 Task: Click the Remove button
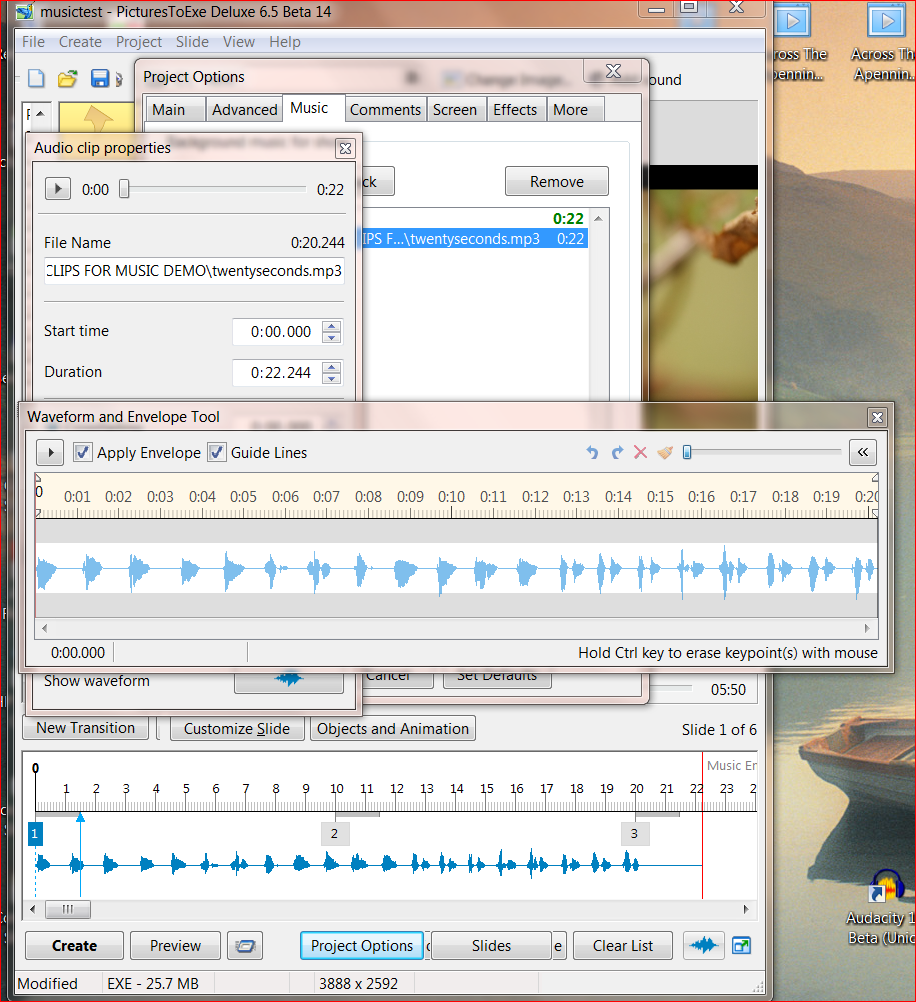(x=556, y=182)
